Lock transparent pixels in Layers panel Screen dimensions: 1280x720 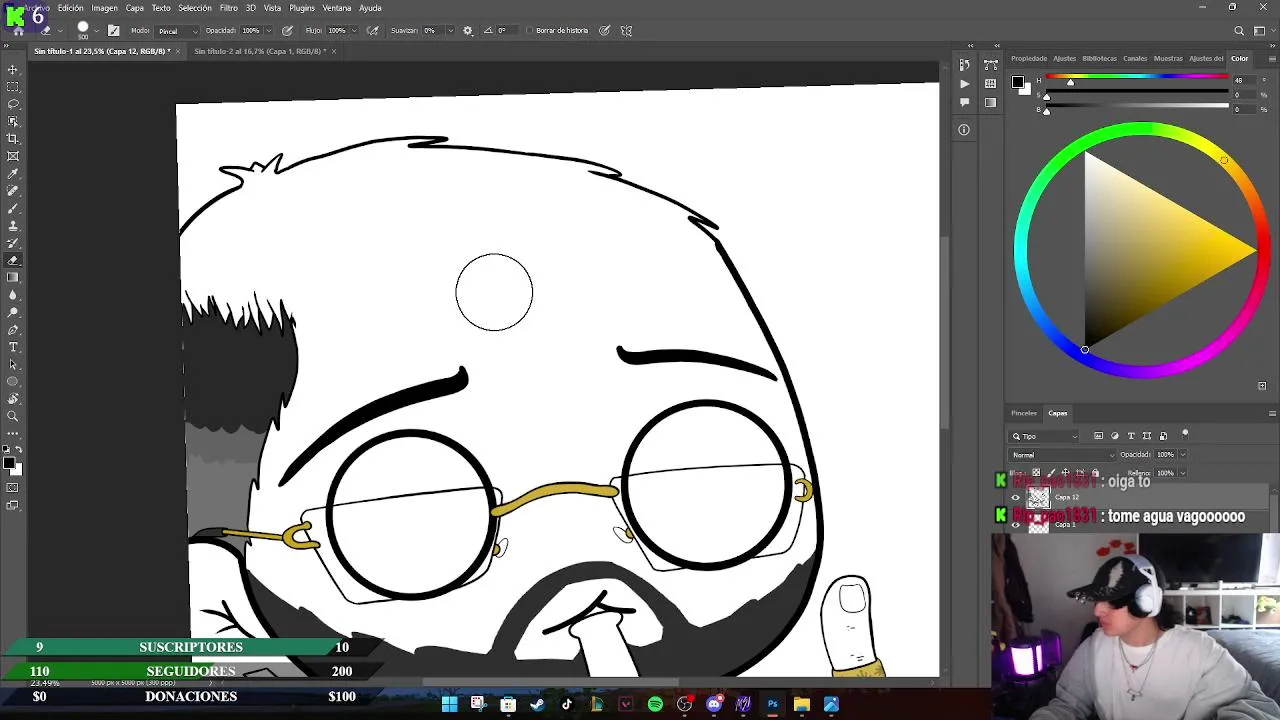[x=1036, y=473]
